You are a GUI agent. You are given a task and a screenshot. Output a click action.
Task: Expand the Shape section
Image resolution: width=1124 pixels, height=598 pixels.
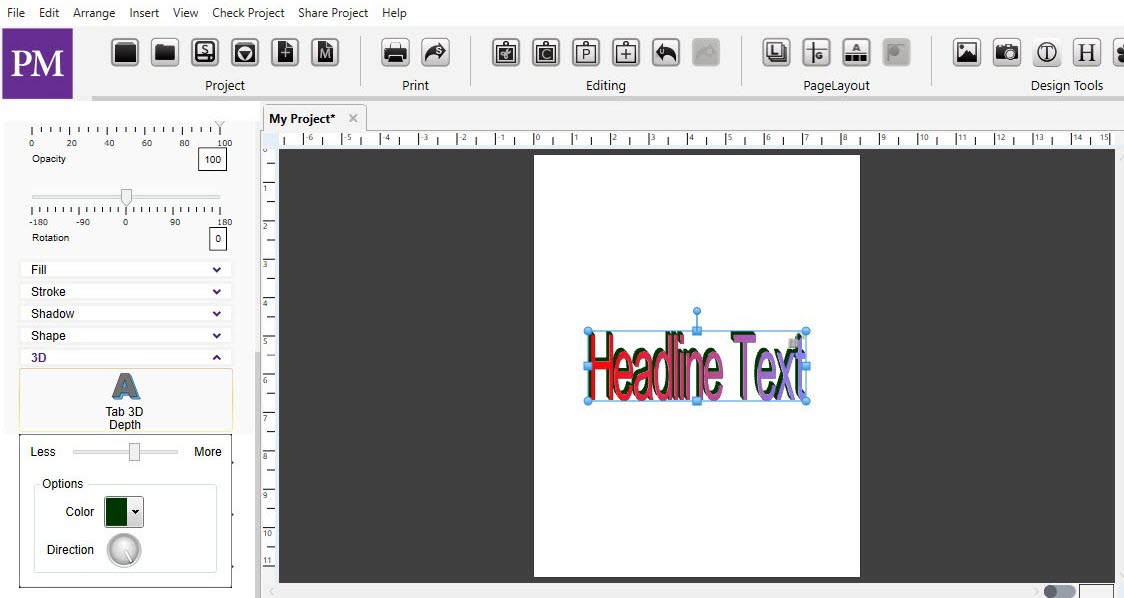[125, 336]
